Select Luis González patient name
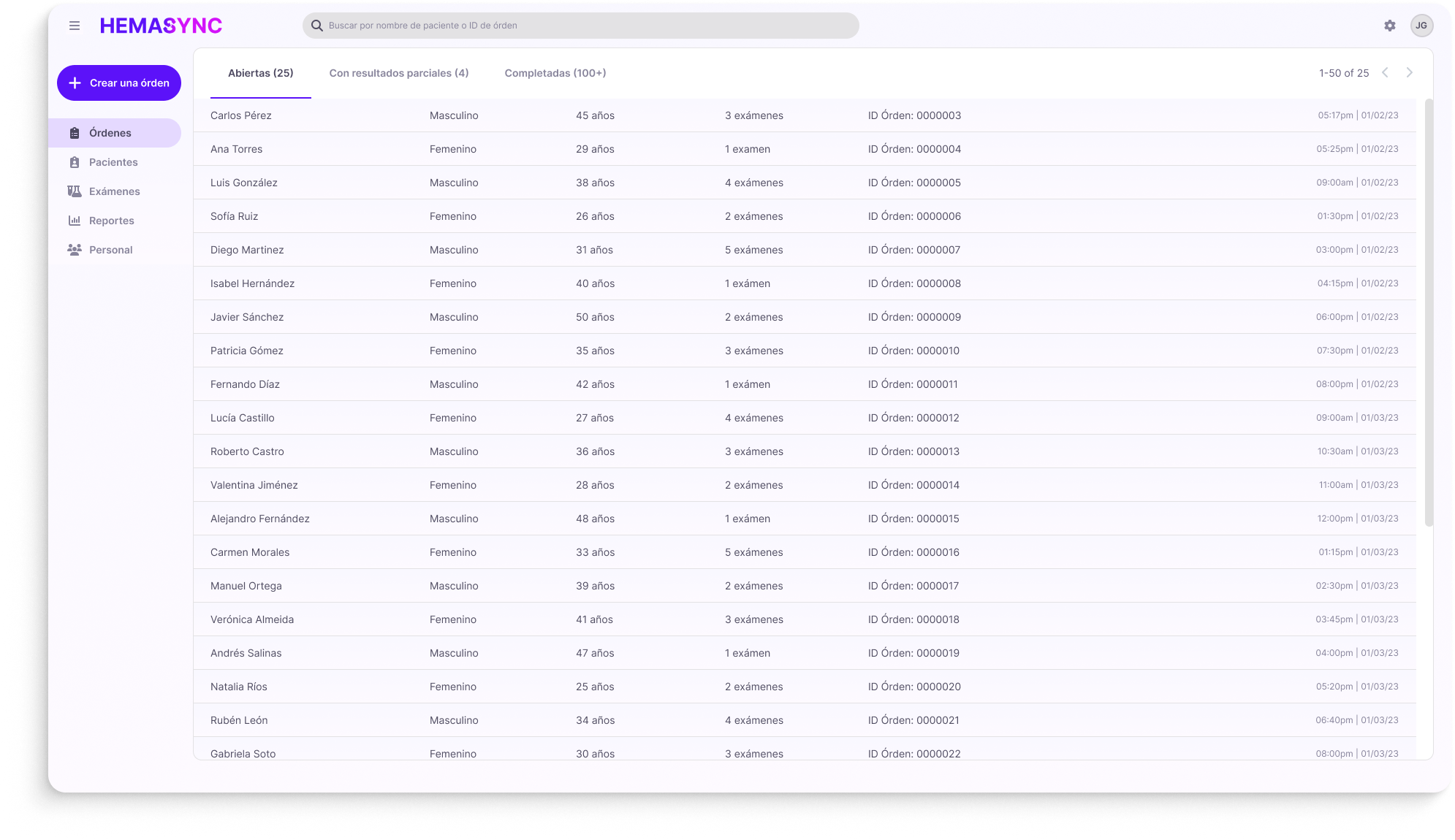This screenshot has height=840, width=1455. click(x=244, y=183)
